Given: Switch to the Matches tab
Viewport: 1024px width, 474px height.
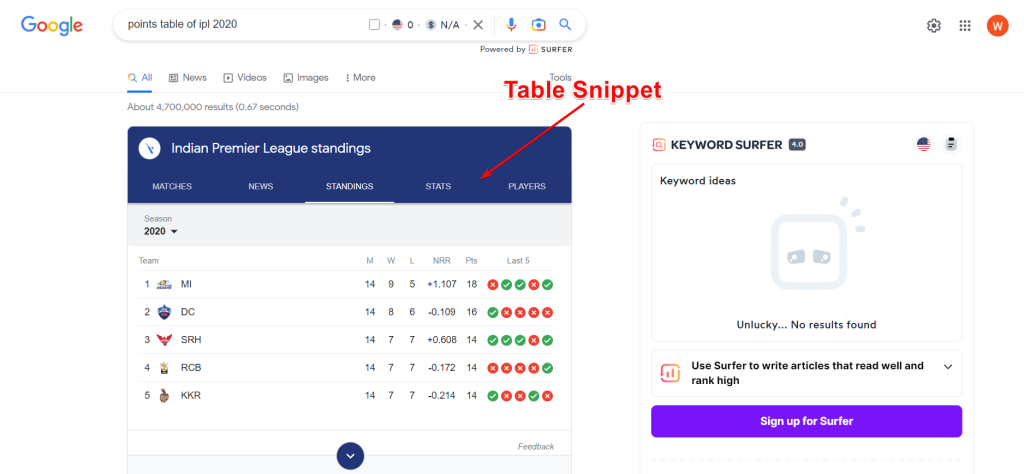Looking at the screenshot, I should tap(172, 186).
